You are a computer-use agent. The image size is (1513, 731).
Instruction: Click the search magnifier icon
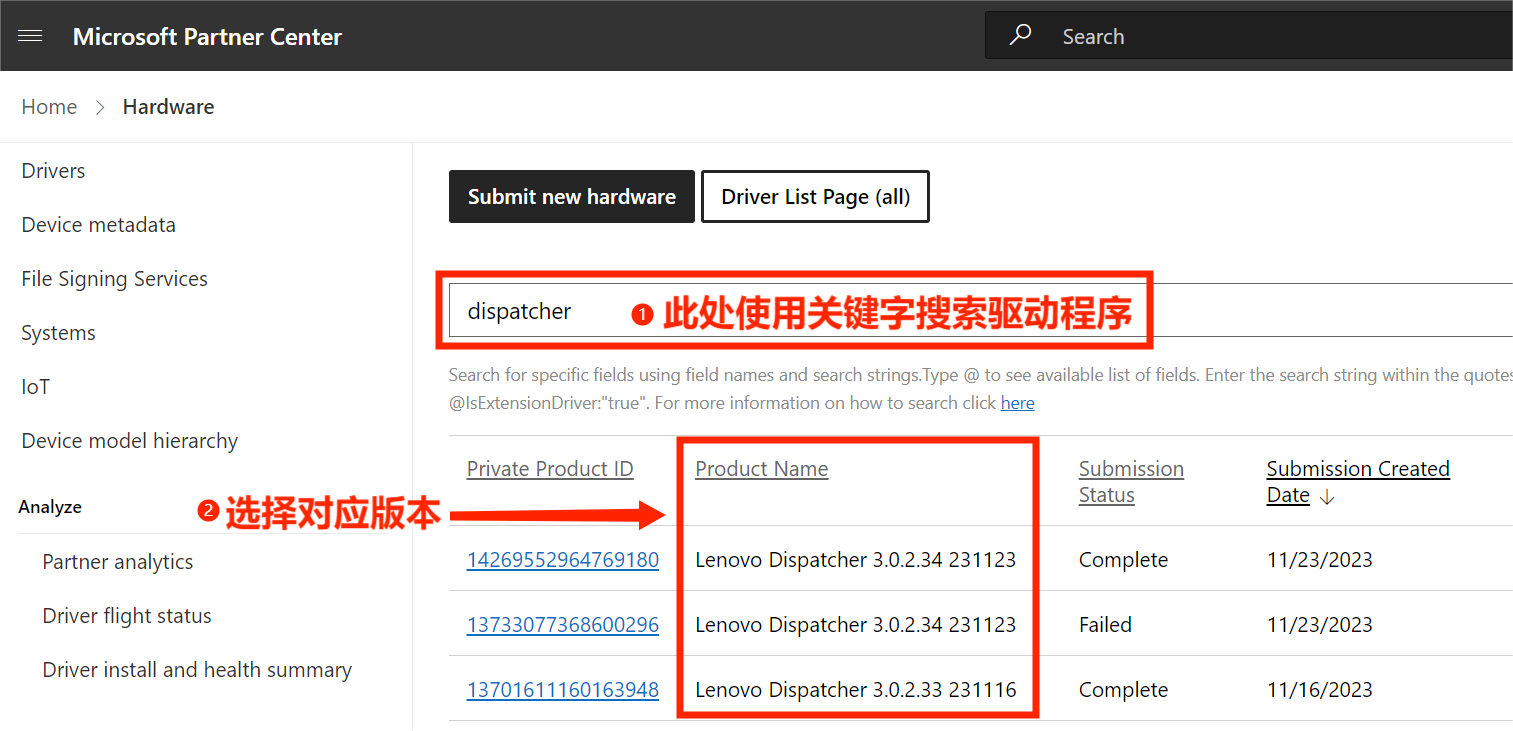pyautogui.click(x=1020, y=36)
